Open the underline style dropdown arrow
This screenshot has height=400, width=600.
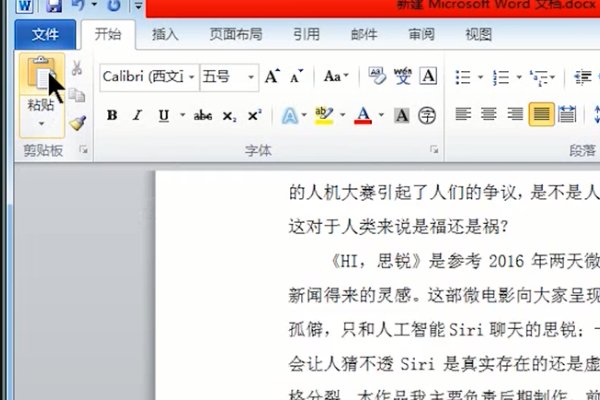point(183,115)
